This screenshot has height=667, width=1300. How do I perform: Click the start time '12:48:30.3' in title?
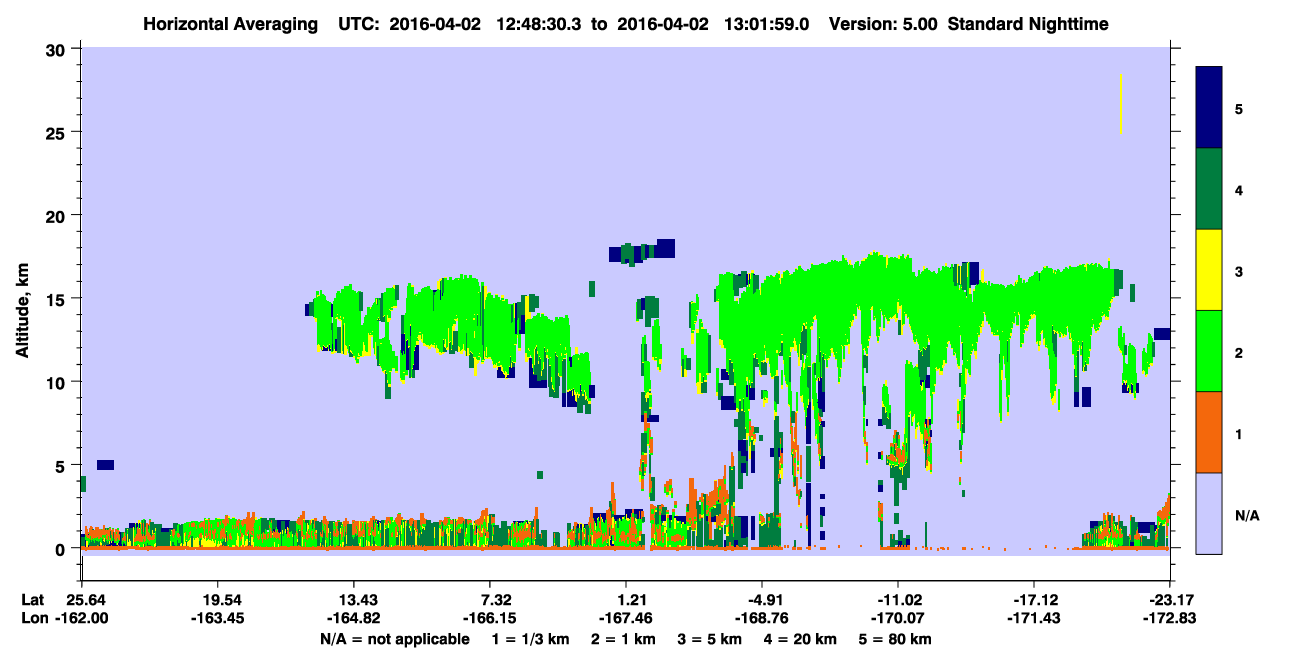(542, 24)
